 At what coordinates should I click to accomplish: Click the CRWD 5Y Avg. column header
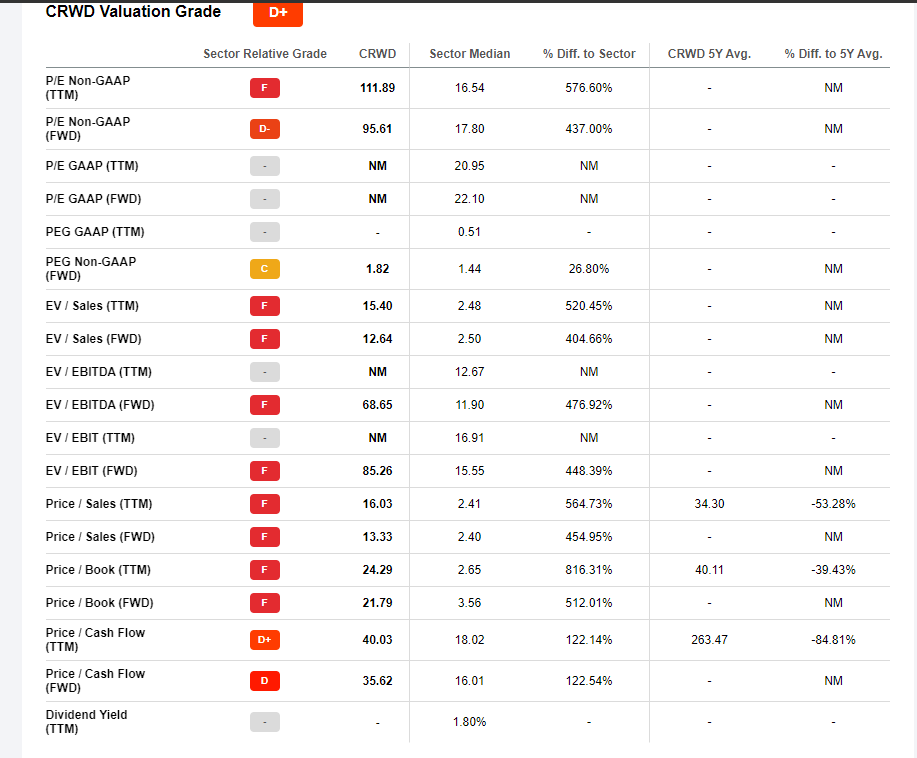[x=709, y=54]
